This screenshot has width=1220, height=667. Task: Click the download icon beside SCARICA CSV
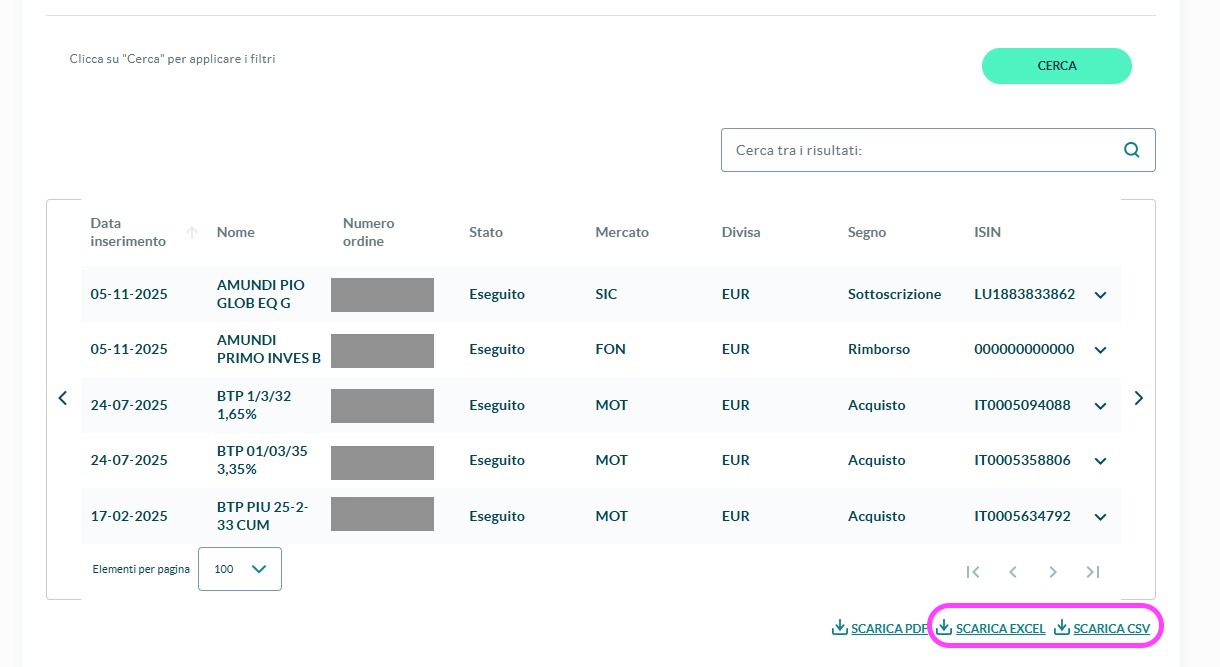pos(1062,628)
